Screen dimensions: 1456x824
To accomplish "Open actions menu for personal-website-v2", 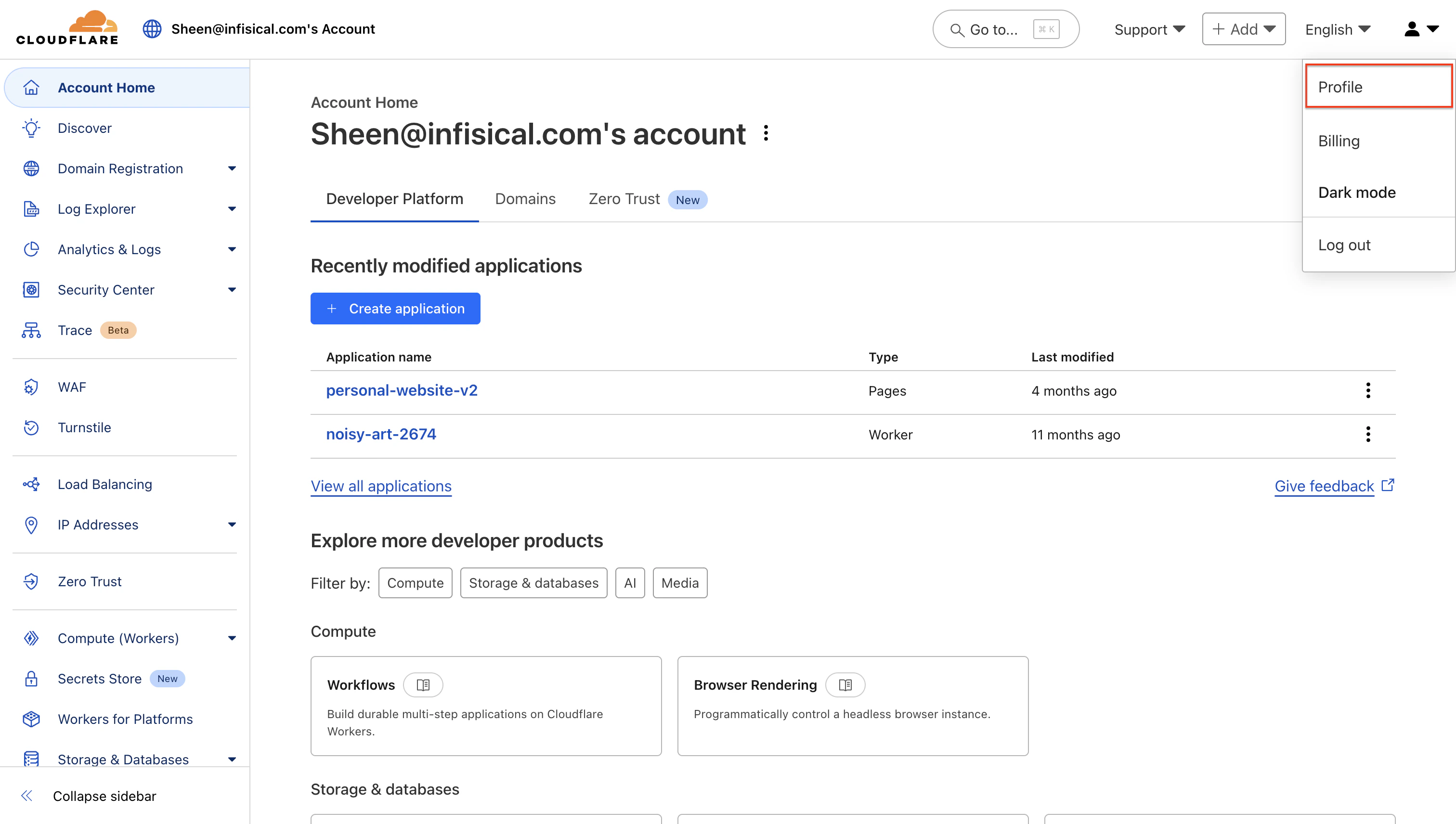I will pos(1368,390).
